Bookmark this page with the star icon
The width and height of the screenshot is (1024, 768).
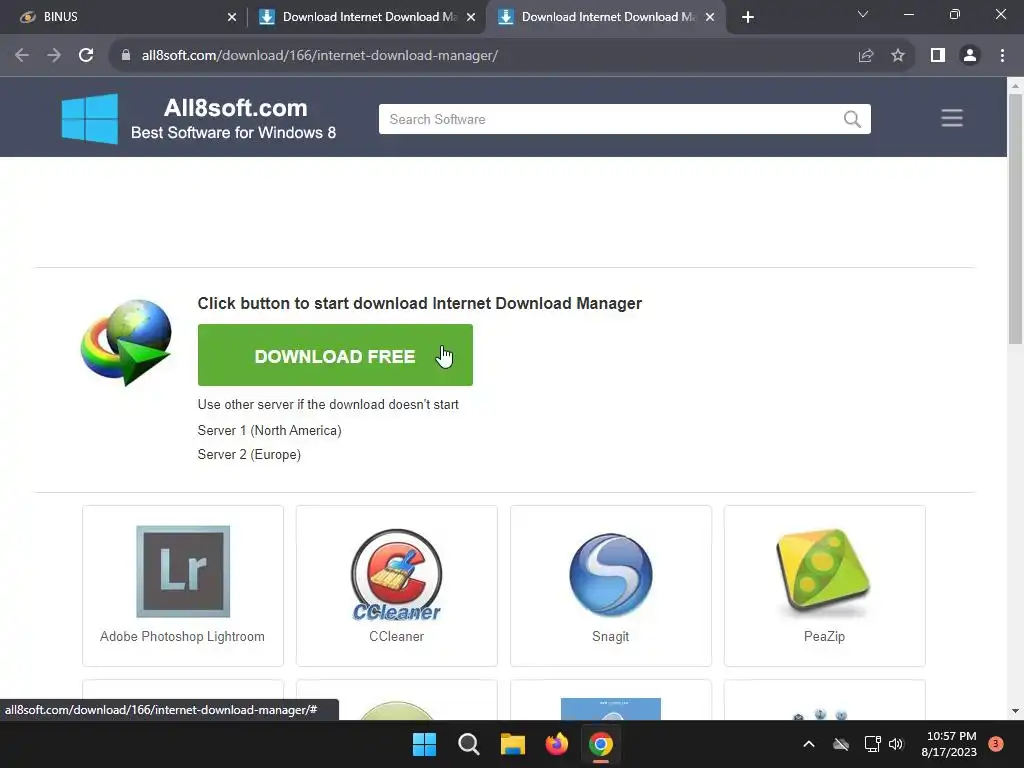tap(898, 56)
